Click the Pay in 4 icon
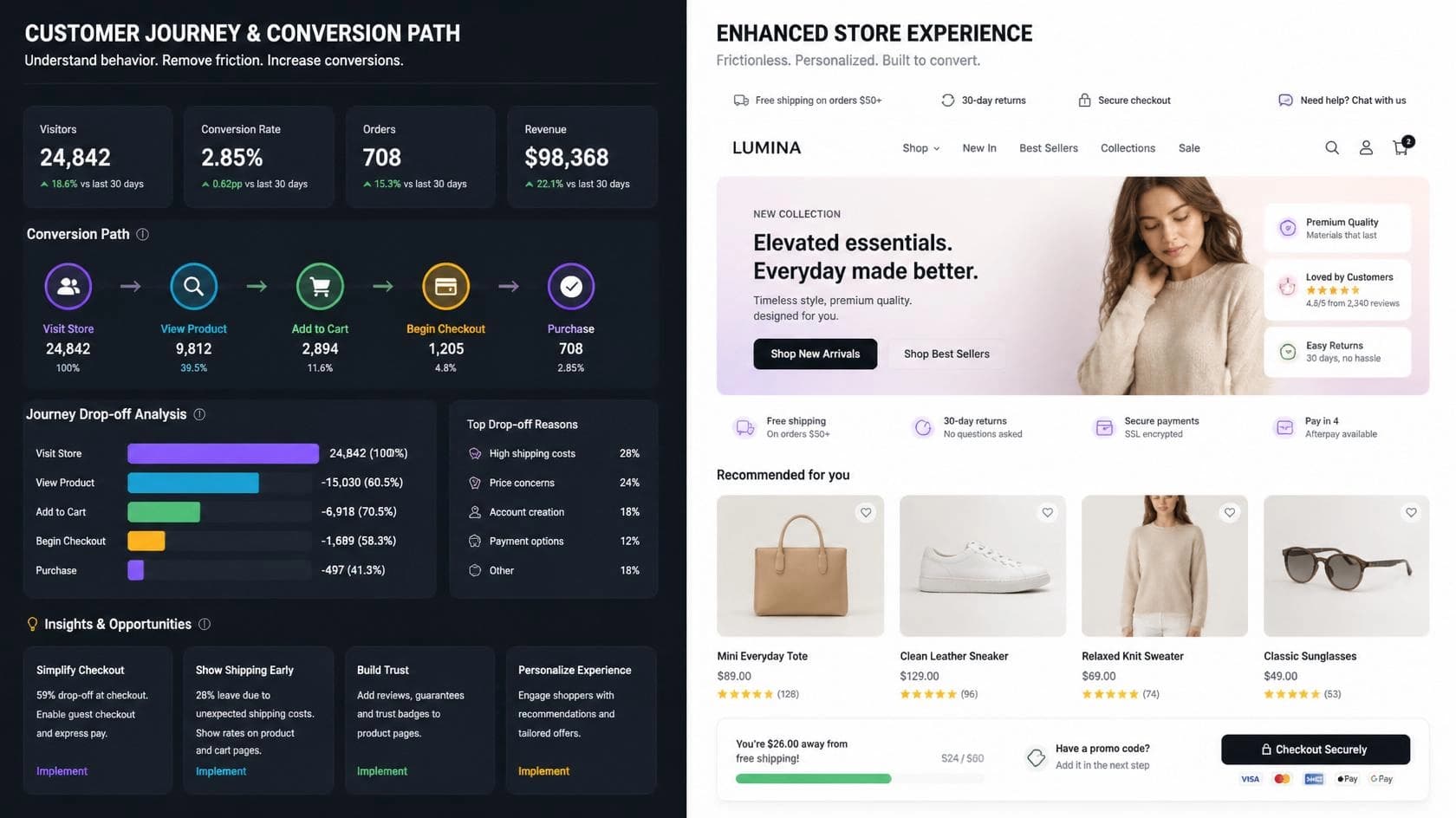 point(1284,427)
